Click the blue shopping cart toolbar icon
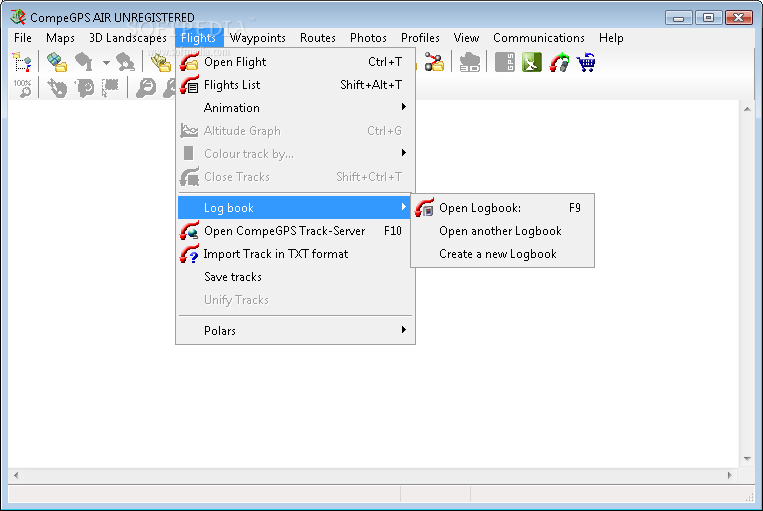 (x=586, y=62)
